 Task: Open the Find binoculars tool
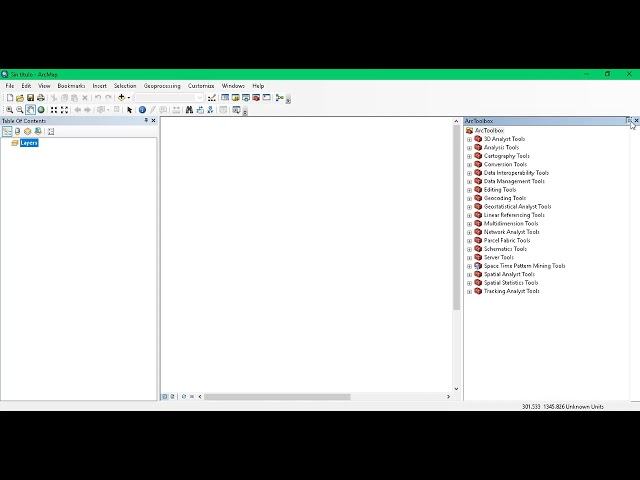tap(189, 110)
